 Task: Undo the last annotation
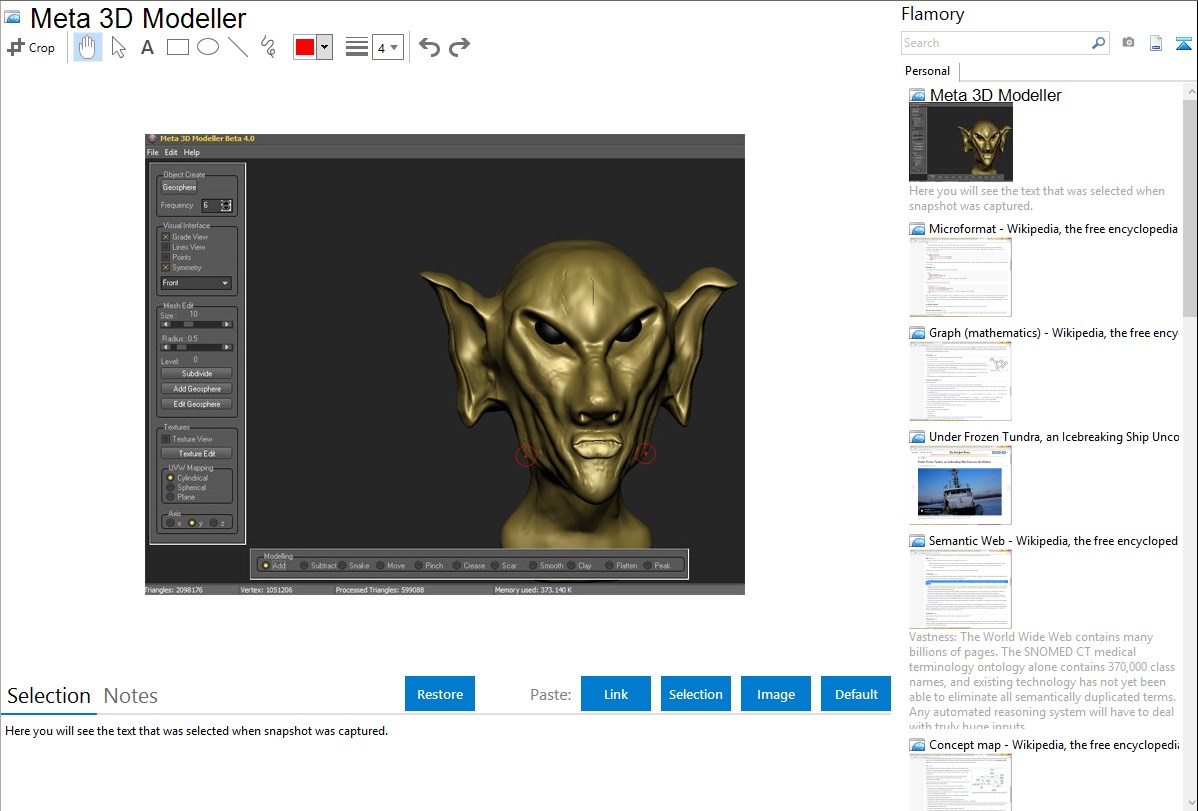tap(429, 47)
